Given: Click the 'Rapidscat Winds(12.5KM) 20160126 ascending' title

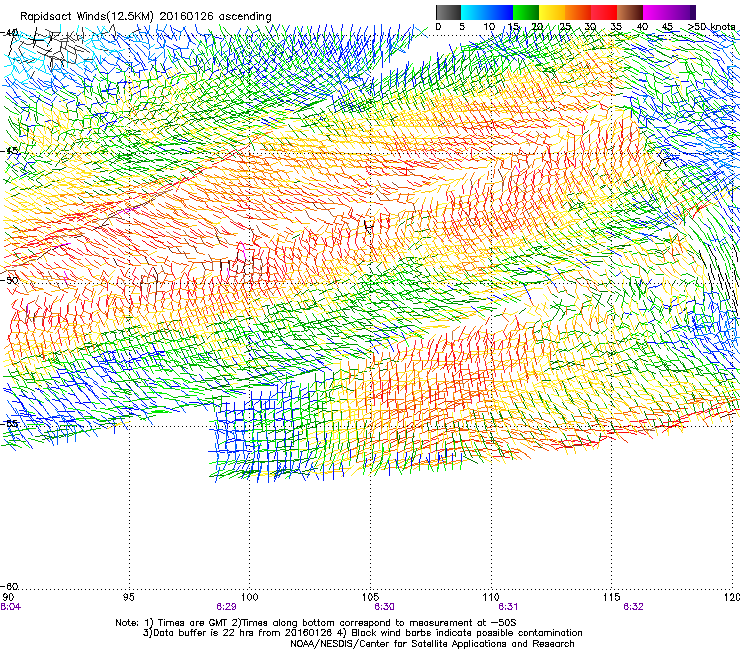Looking at the screenshot, I should pos(146,17).
